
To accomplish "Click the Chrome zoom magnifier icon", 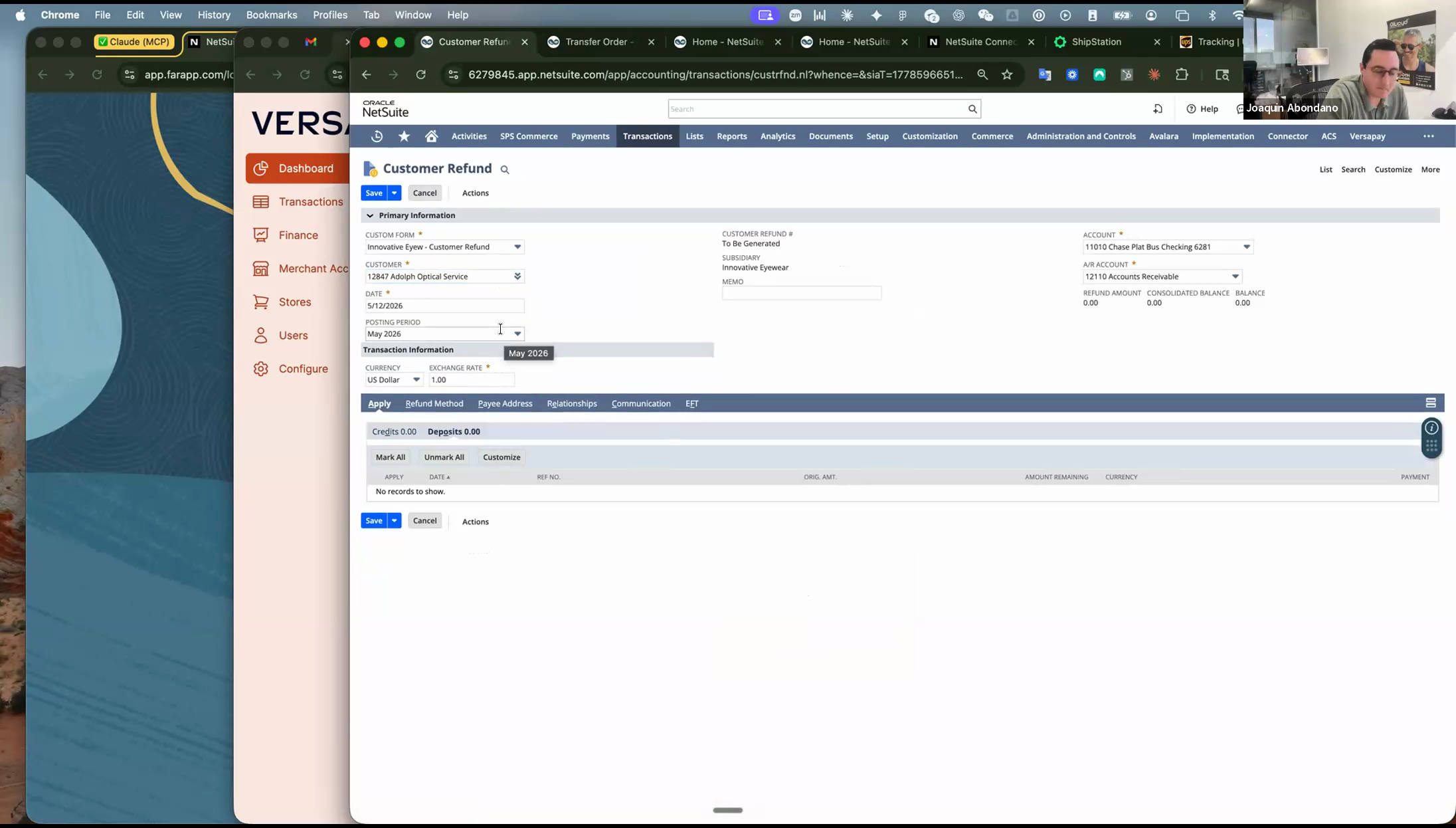I will [982, 74].
